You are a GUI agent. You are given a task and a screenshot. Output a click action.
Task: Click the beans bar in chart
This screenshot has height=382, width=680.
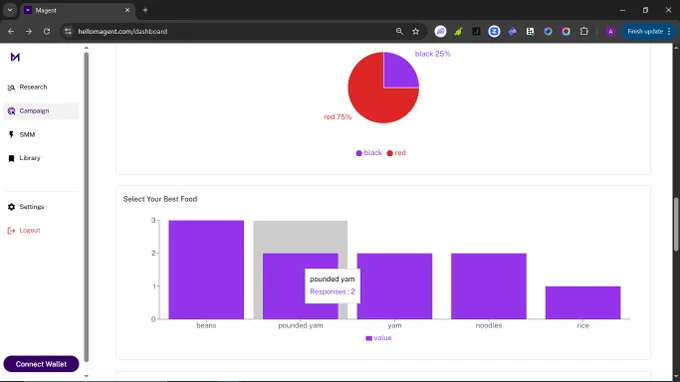[x=206, y=270]
